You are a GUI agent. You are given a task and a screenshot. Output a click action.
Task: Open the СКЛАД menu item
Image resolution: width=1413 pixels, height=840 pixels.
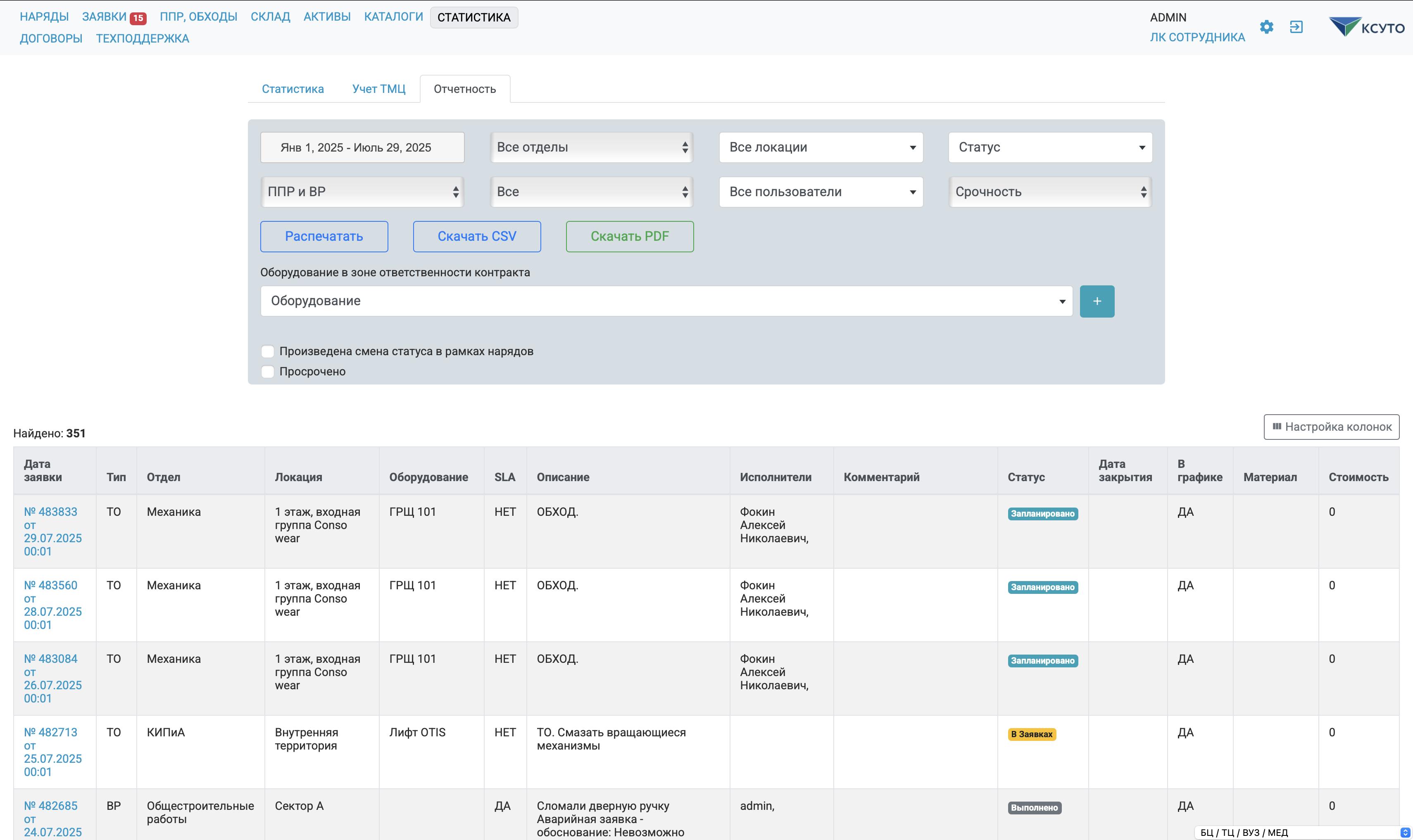270,17
